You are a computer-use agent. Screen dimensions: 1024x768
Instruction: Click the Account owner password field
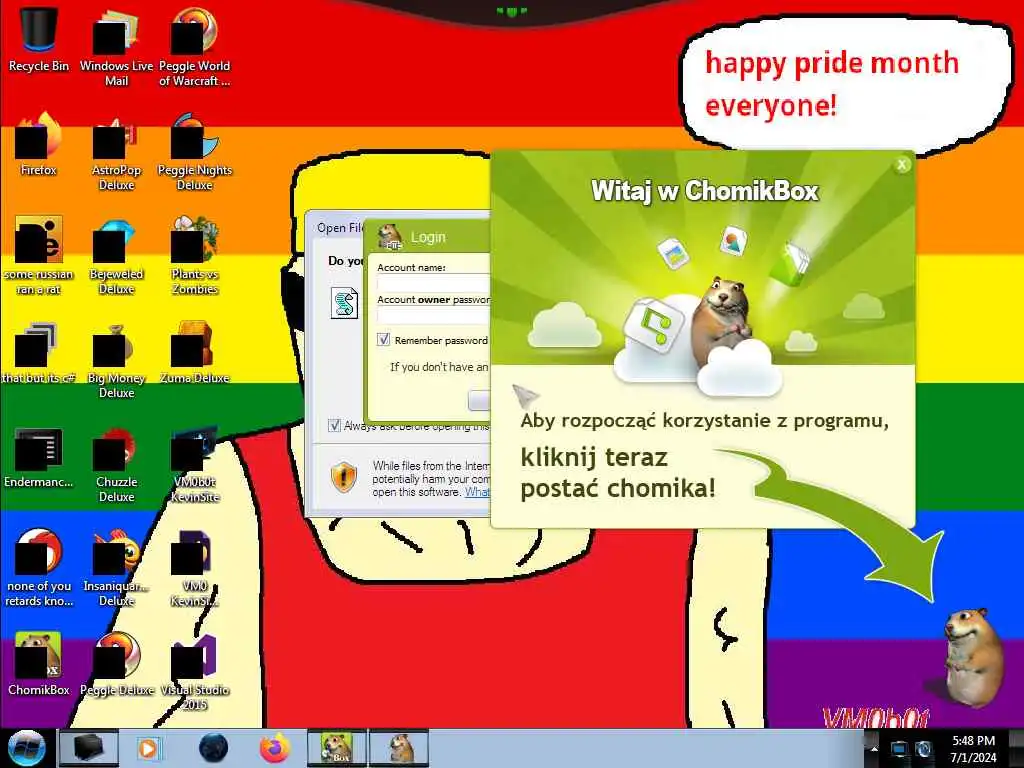(434, 315)
